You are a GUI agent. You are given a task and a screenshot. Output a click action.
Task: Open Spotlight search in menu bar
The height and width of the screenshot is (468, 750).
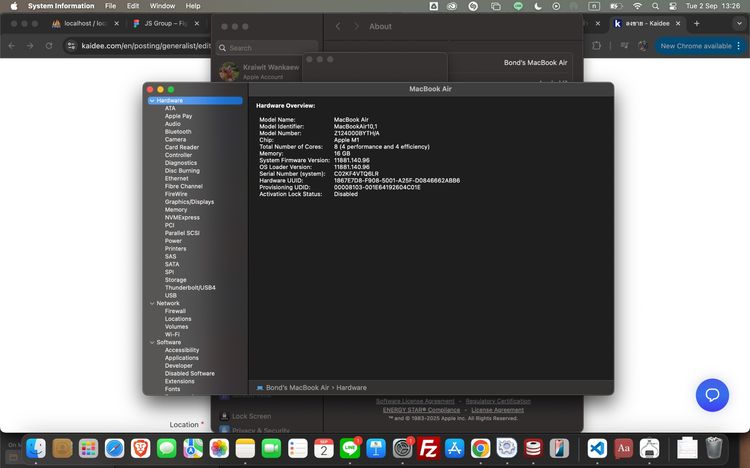655,6
